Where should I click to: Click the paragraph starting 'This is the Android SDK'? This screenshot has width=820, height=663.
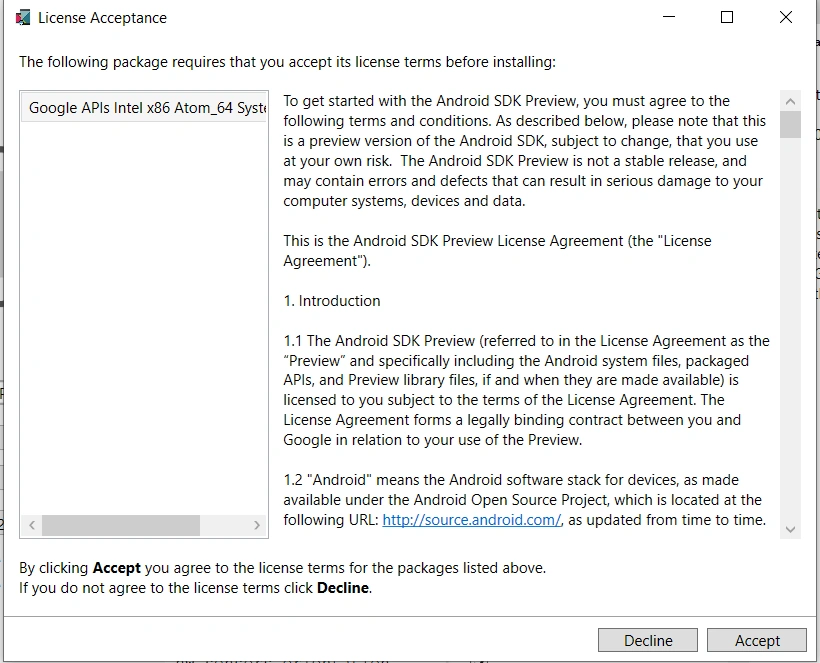(x=497, y=250)
